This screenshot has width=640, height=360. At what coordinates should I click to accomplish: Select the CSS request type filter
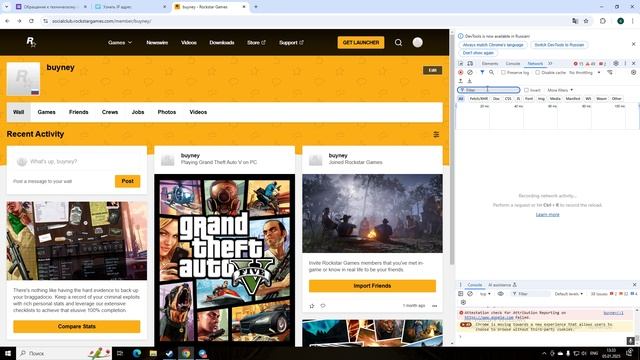coord(508,99)
